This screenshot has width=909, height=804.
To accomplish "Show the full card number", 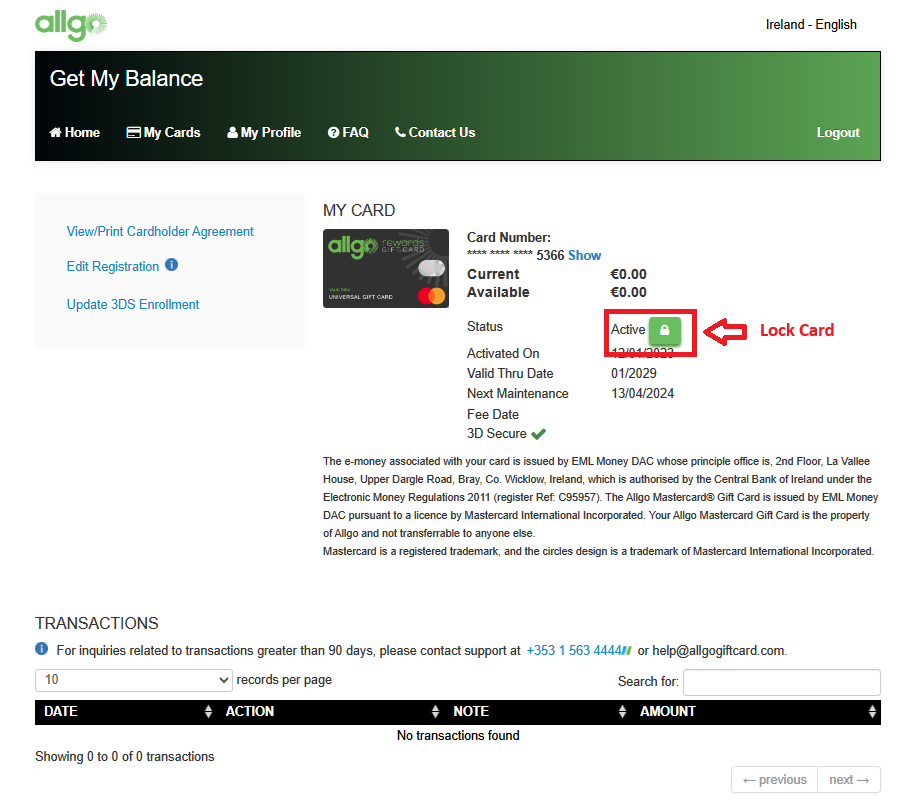I will click(585, 255).
